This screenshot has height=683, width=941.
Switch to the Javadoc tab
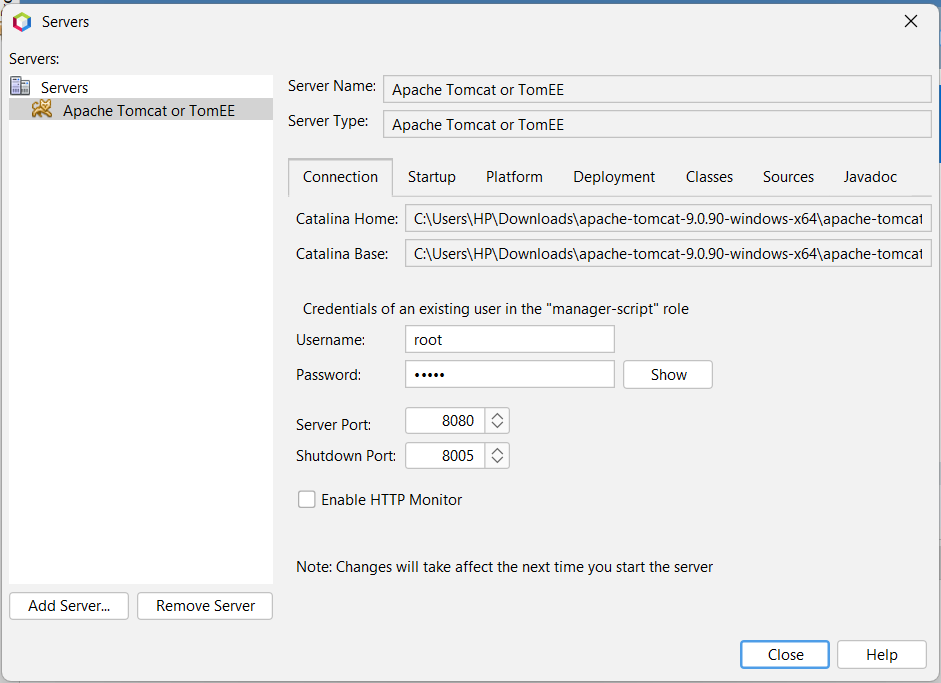coord(870,177)
